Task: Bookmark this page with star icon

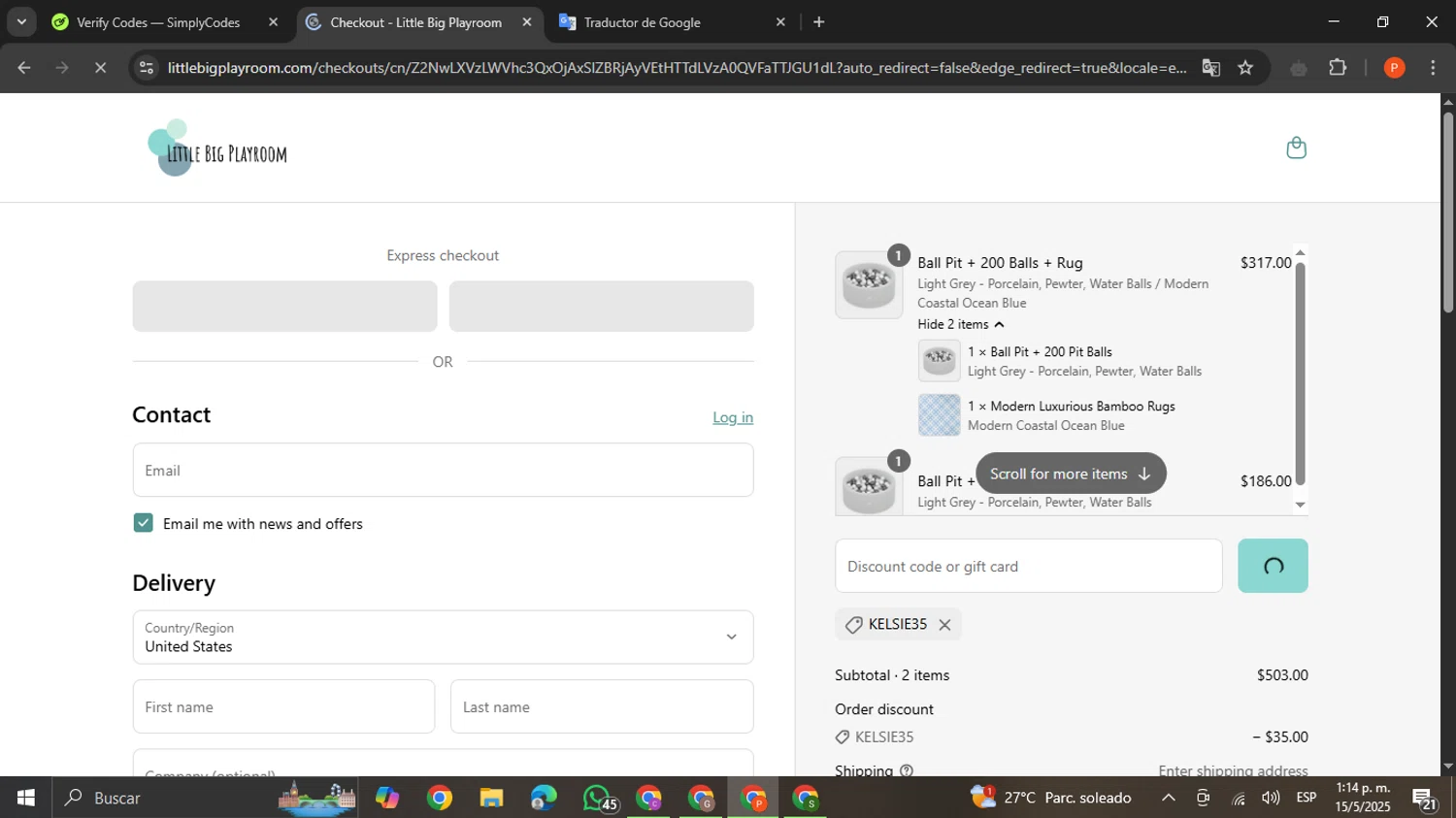Action: point(1245,68)
